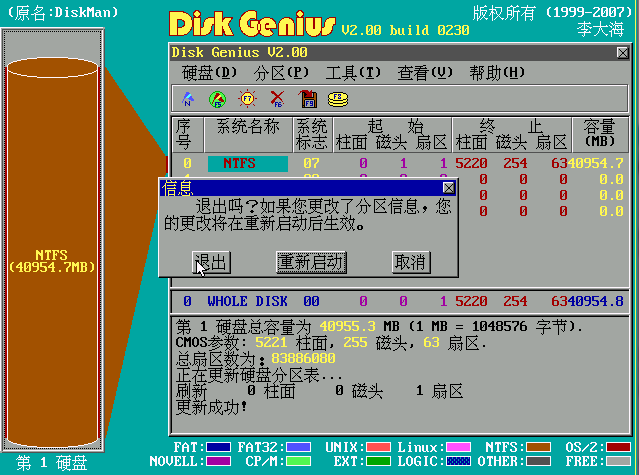The image size is (639, 475).
Task: Click the 更新成功! status message
Action: [x=212, y=407]
